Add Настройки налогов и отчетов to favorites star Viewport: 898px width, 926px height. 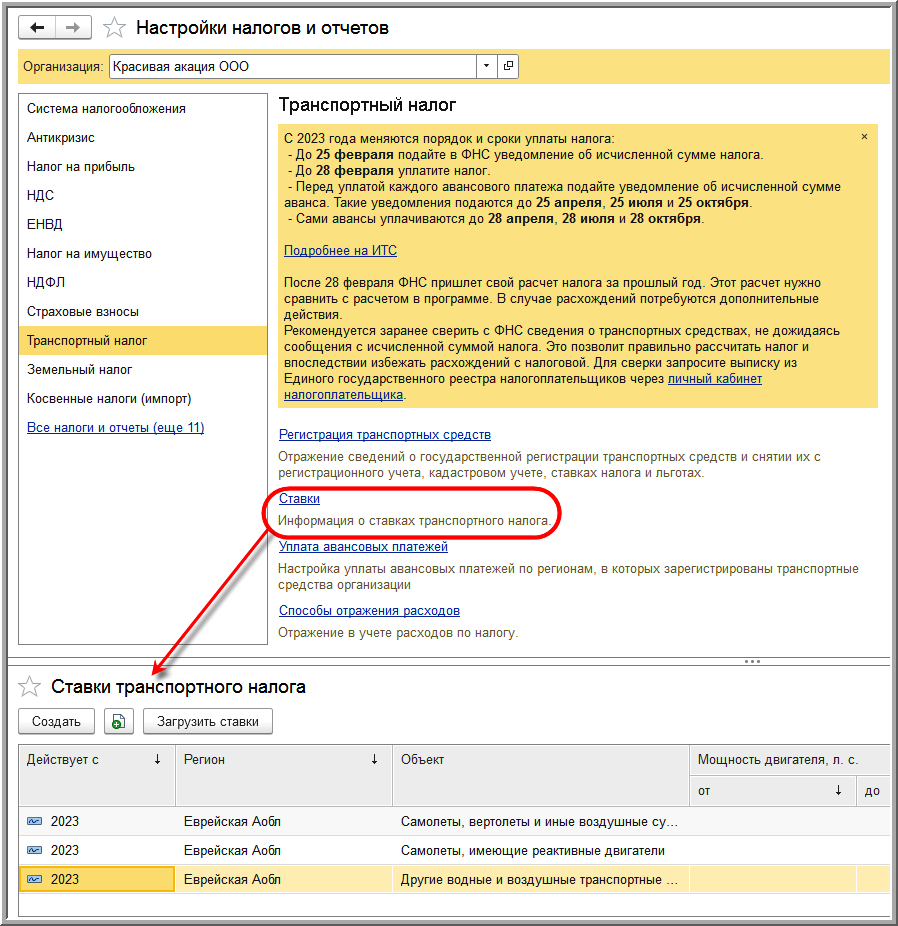coord(114,28)
